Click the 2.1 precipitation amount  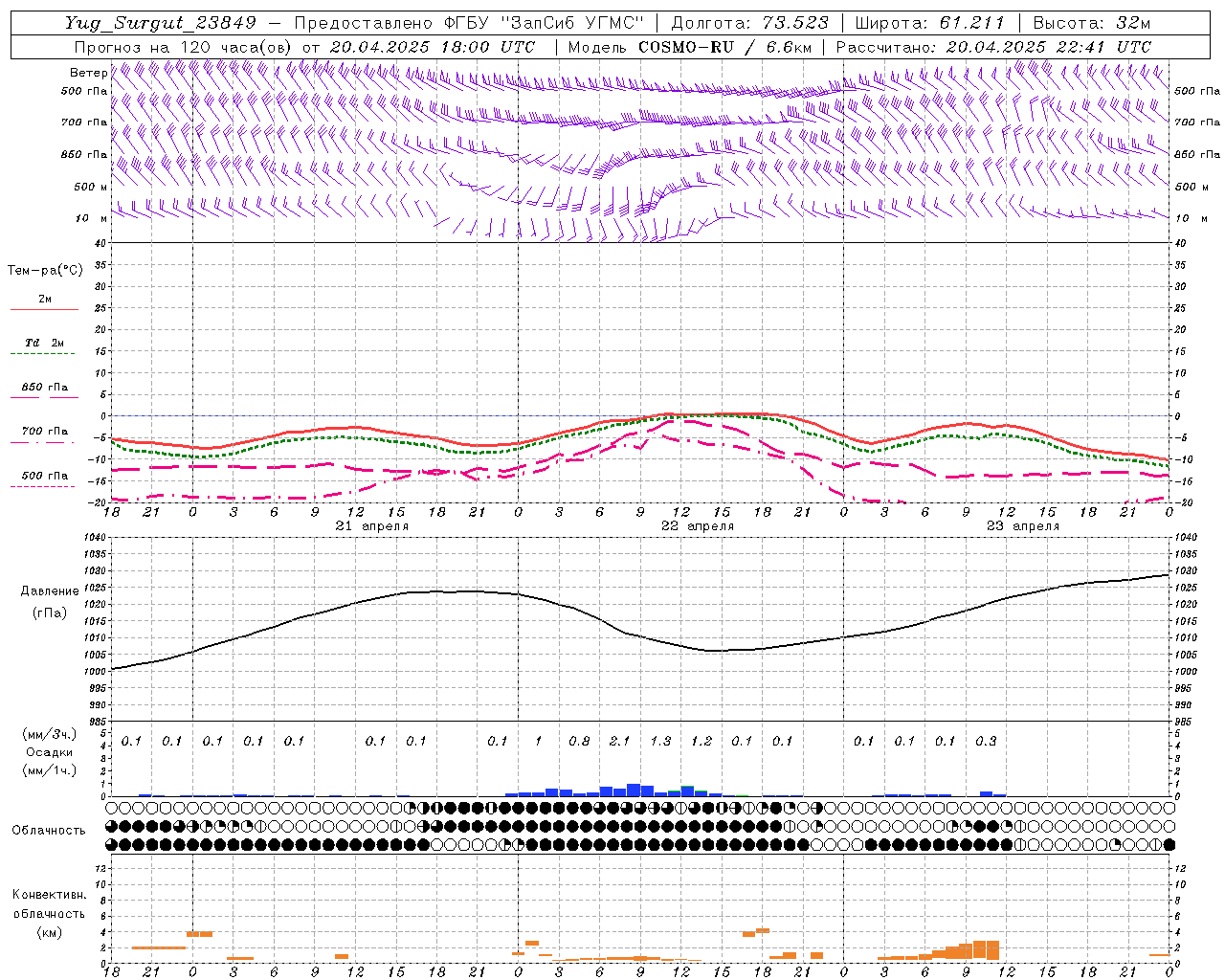click(620, 741)
